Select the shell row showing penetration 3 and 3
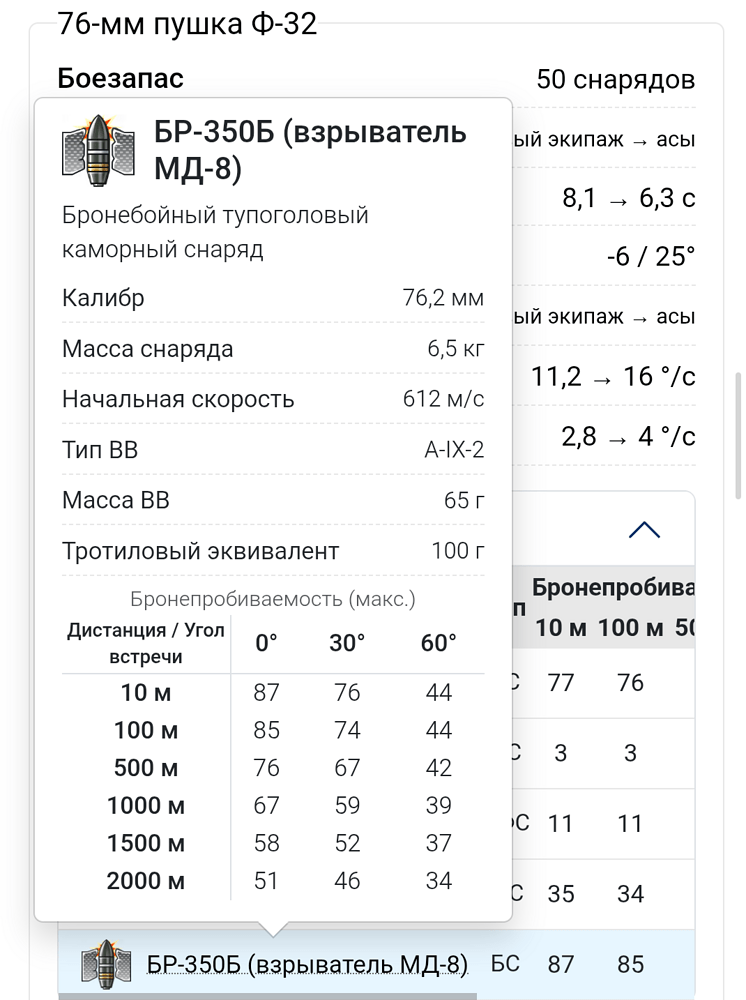The width and height of the screenshot is (746, 1000). point(603,753)
